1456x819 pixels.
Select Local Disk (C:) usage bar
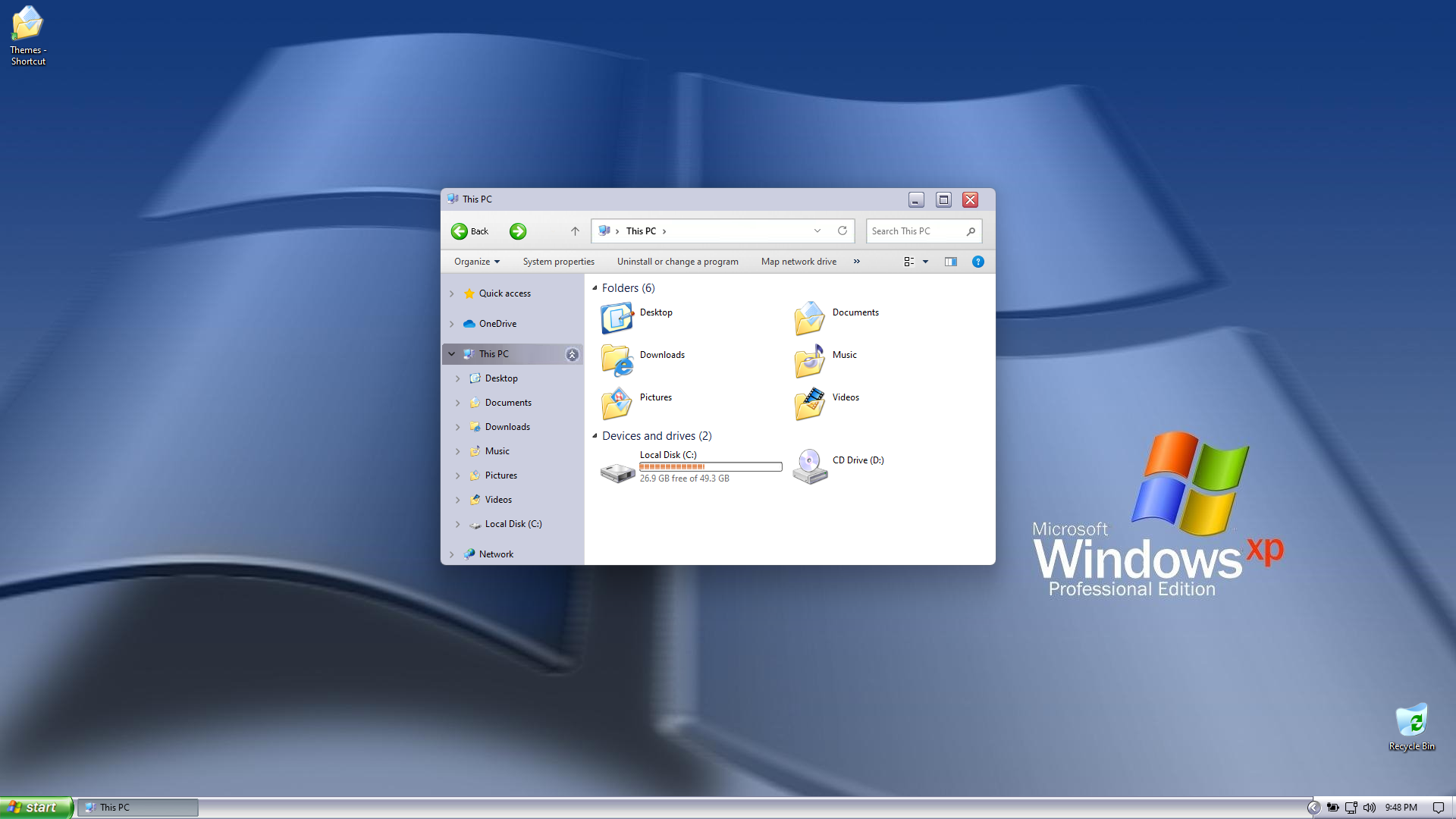coord(711,467)
